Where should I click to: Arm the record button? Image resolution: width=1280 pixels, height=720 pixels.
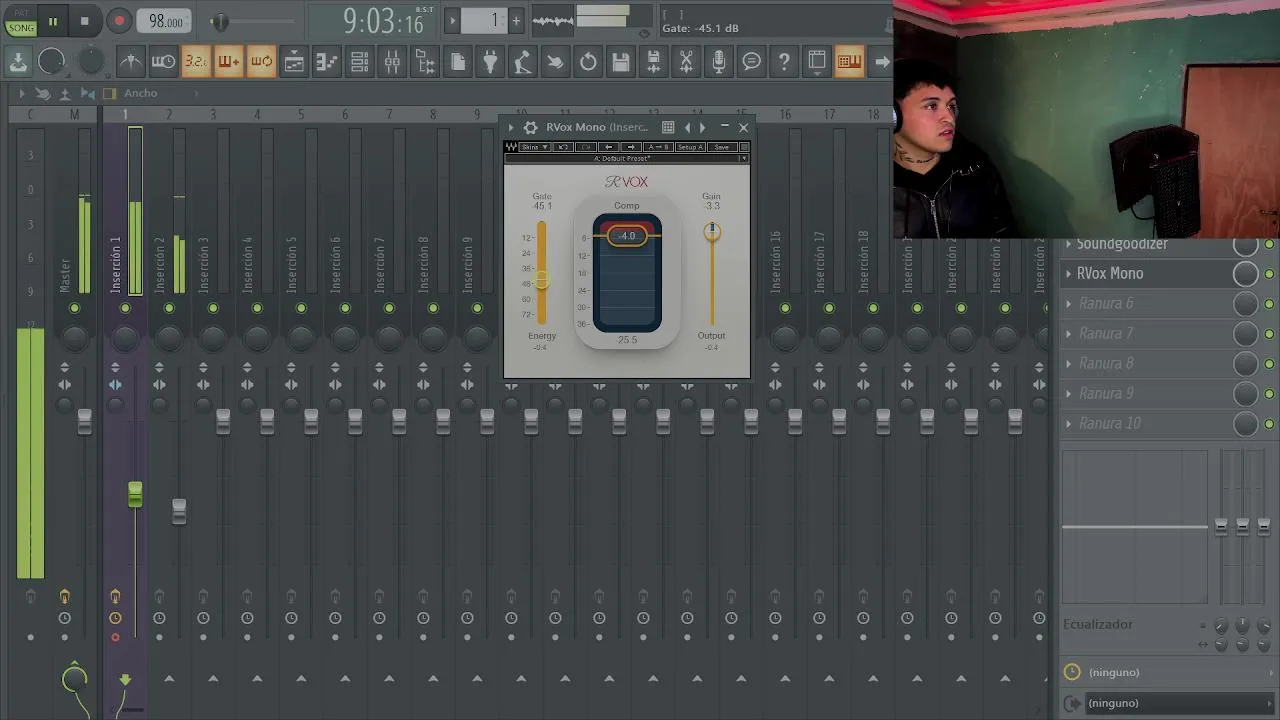point(119,20)
